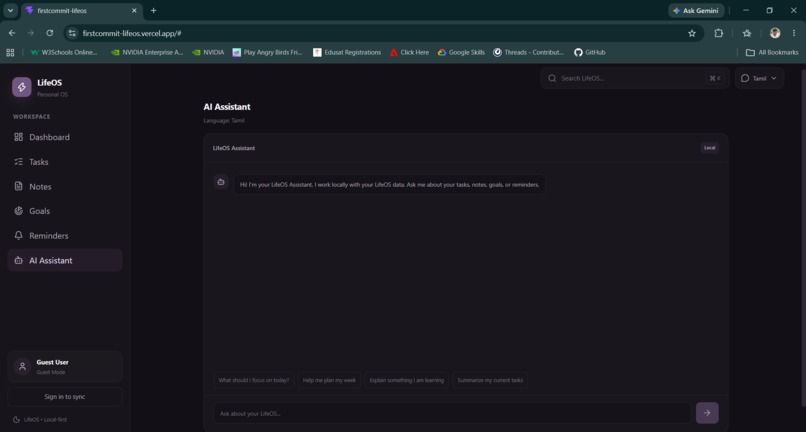Open the Dashboard page in the sidebar
This screenshot has width=806, height=432.
(65, 137)
